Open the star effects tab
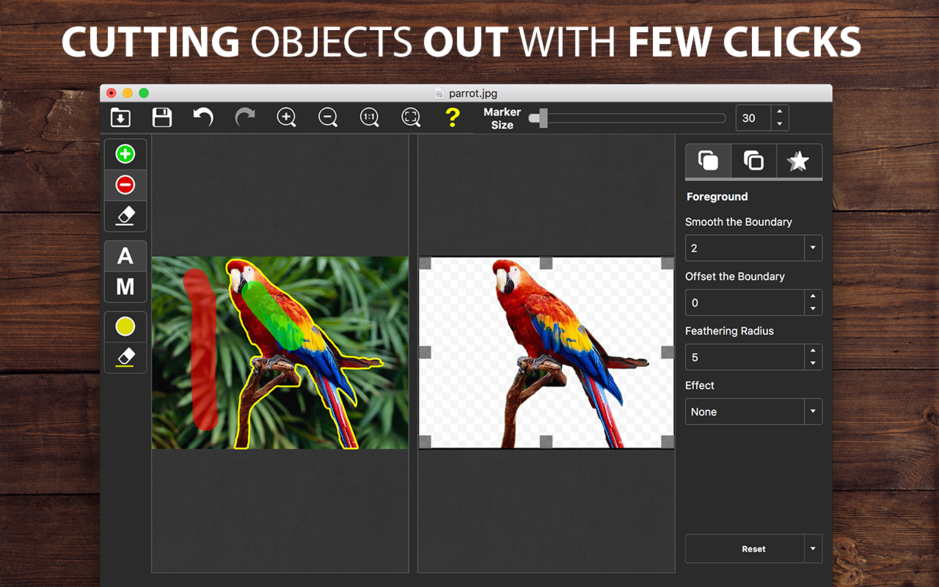Image resolution: width=939 pixels, height=587 pixels. pos(798,160)
